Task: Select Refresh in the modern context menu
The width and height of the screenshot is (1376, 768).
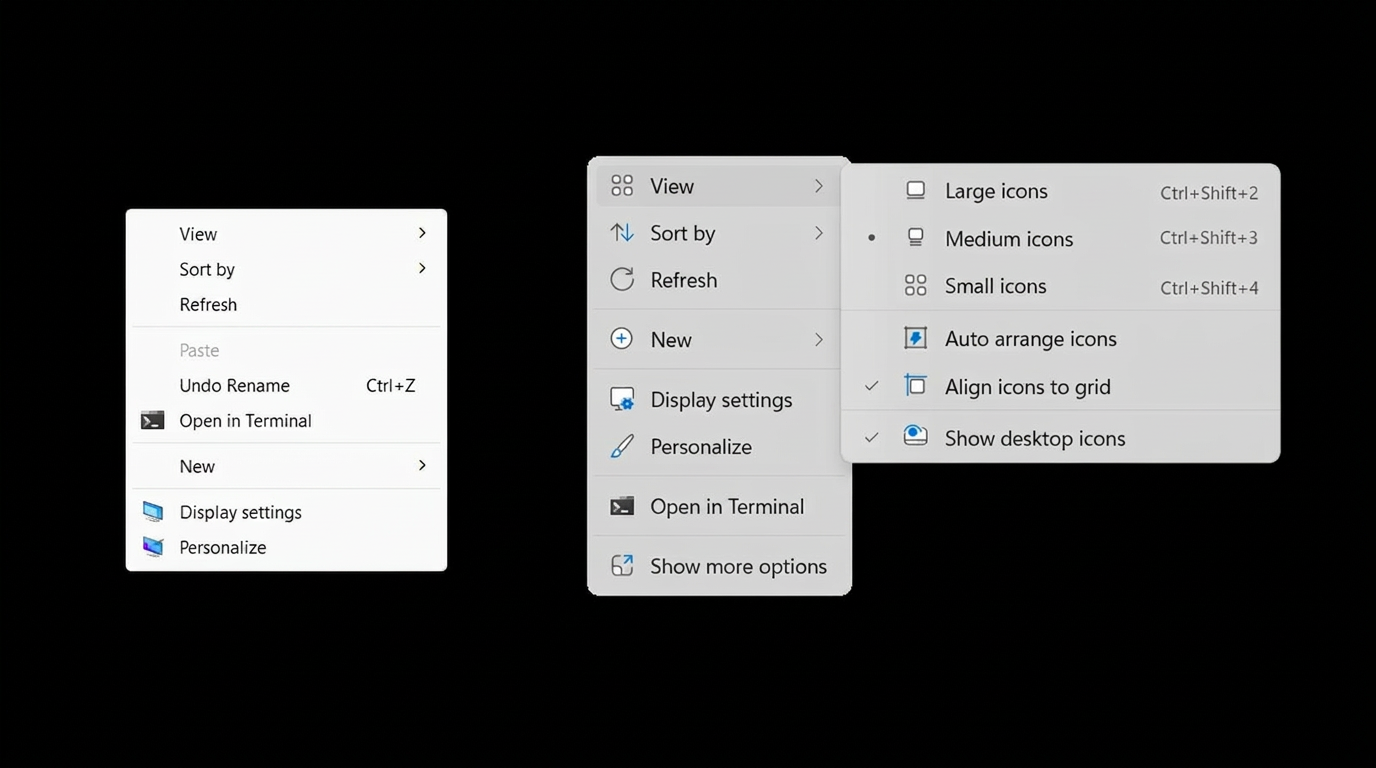Action: (719, 280)
